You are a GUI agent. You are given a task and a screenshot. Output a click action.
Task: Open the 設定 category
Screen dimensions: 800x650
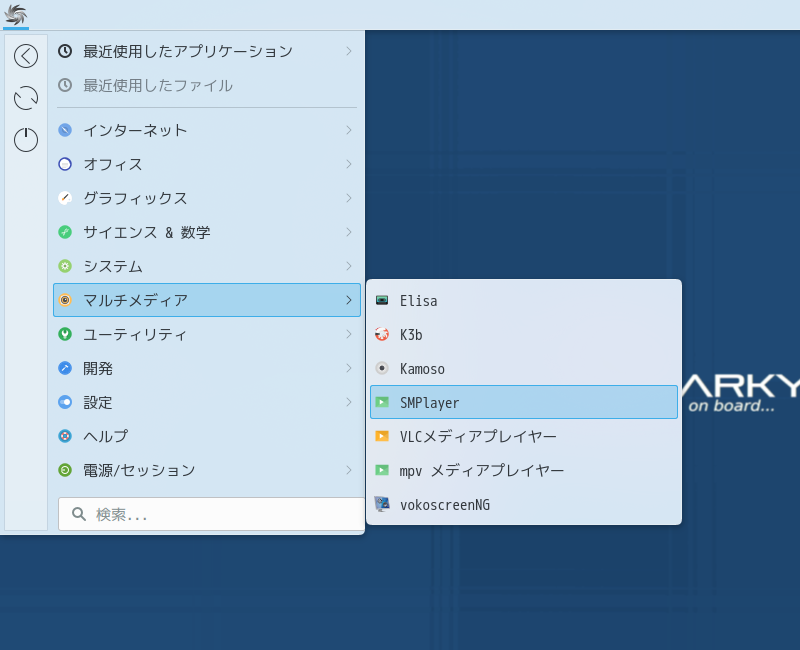click(207, 402)
